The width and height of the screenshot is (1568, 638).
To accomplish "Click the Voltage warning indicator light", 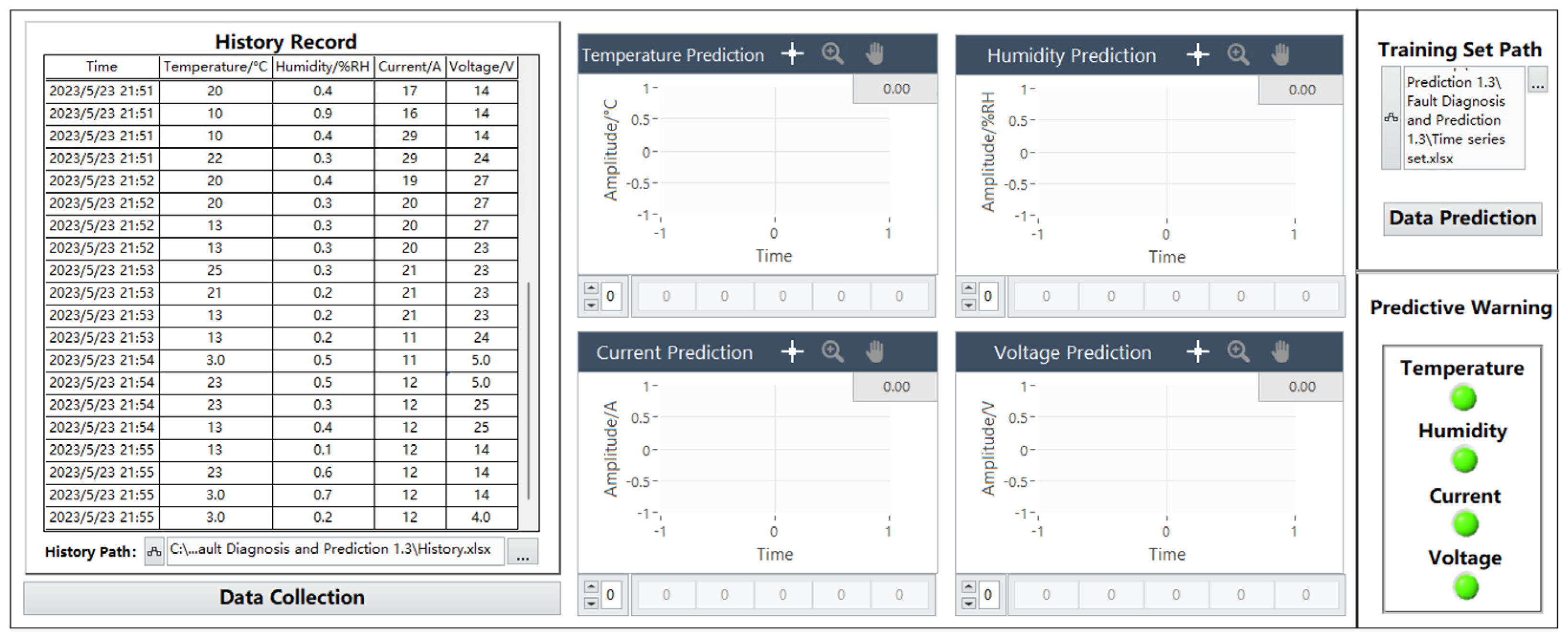I will (1466, 587).
